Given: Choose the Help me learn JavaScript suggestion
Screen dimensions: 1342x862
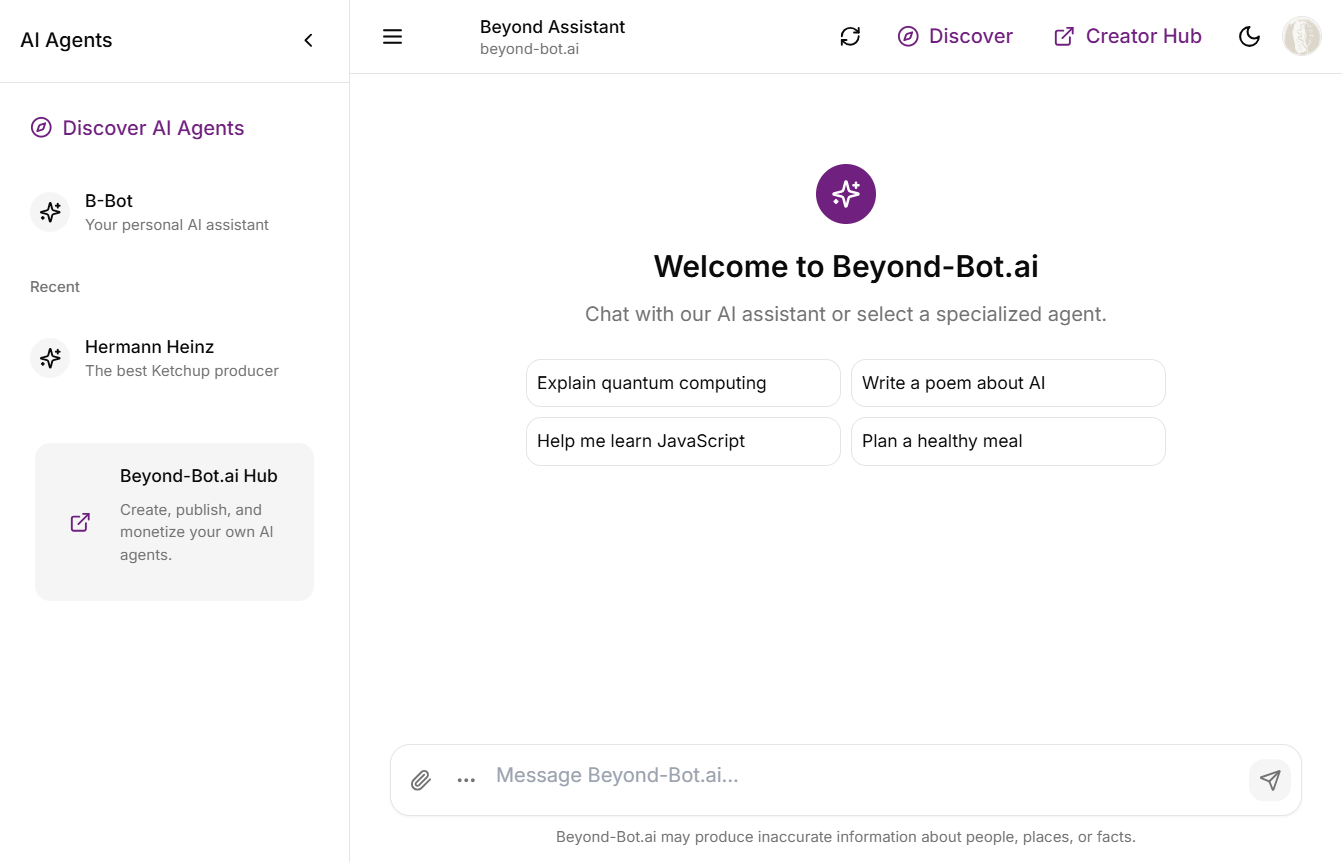Looking at the screenshot, I should pyautogui.click(x=683, y=441).
